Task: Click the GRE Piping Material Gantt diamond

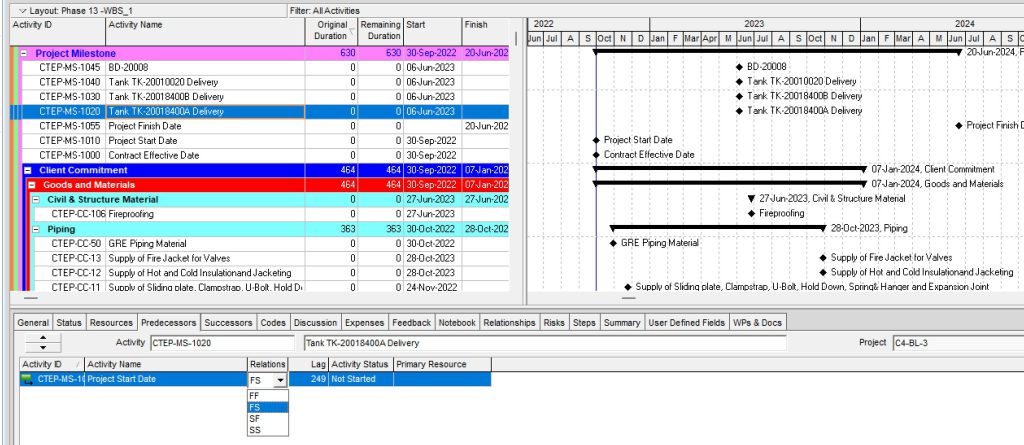Action: pyautogui.click(x=613, y=243)
